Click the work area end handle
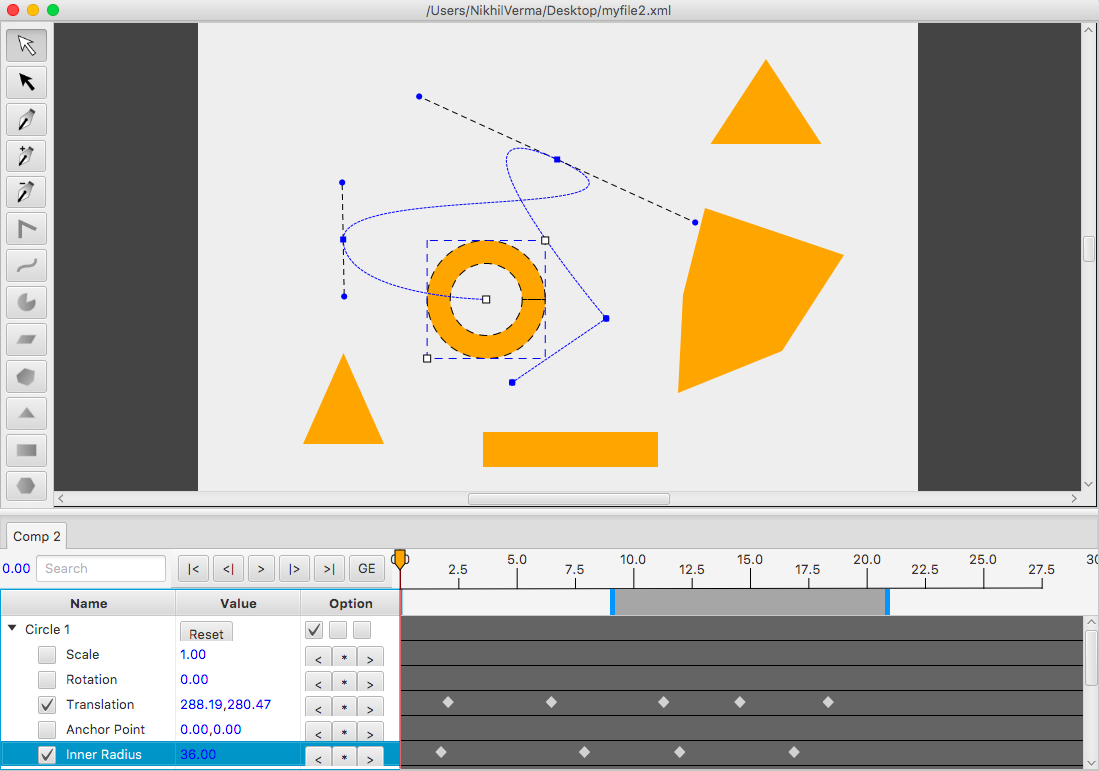1099x771 pixels. (887, 602)
